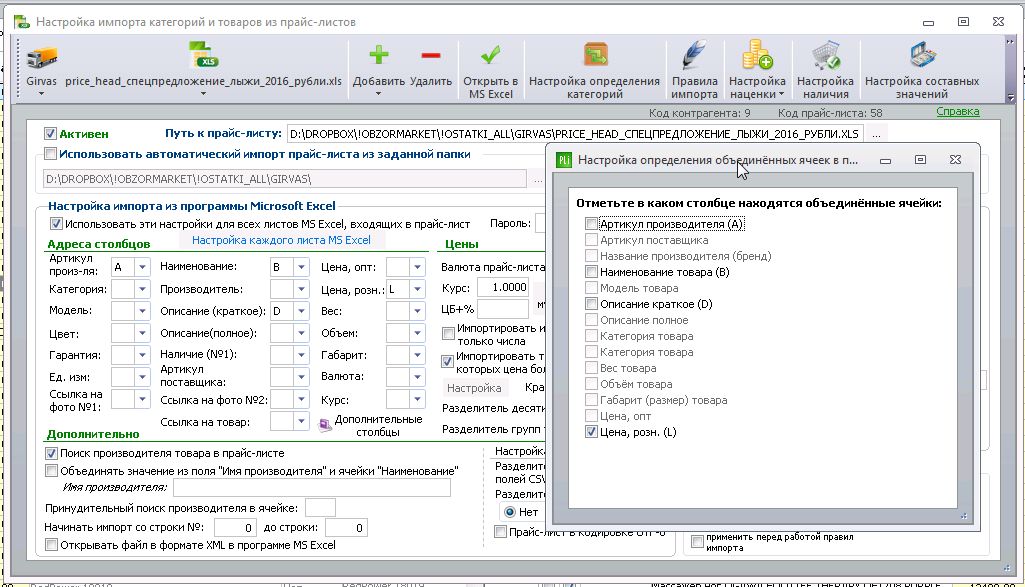This screenshot has height=587, width=1025.
Task: Click the PLi icon in dialog title bar
Action: [563, 160]
